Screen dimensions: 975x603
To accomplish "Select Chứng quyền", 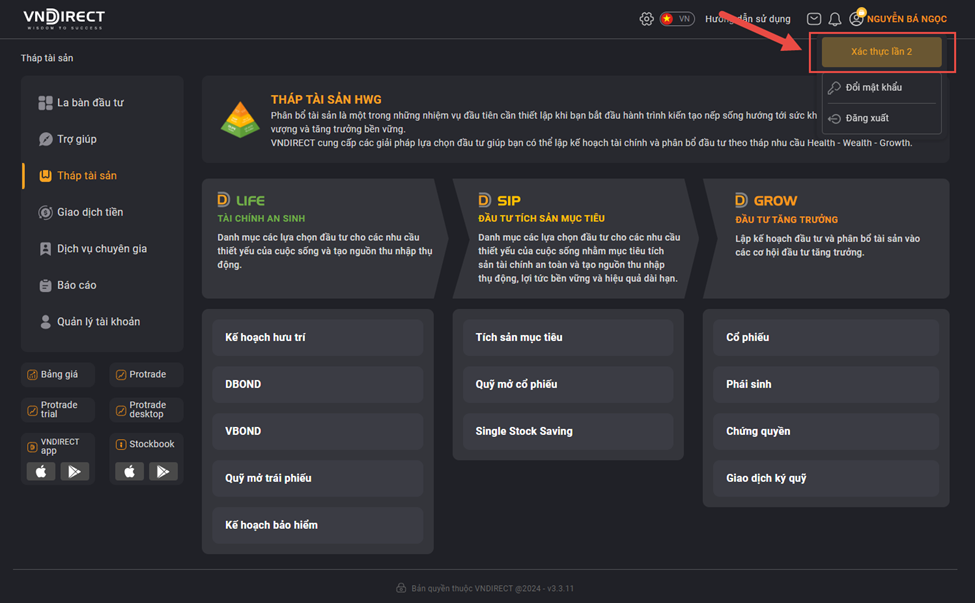I will point(826,431).
